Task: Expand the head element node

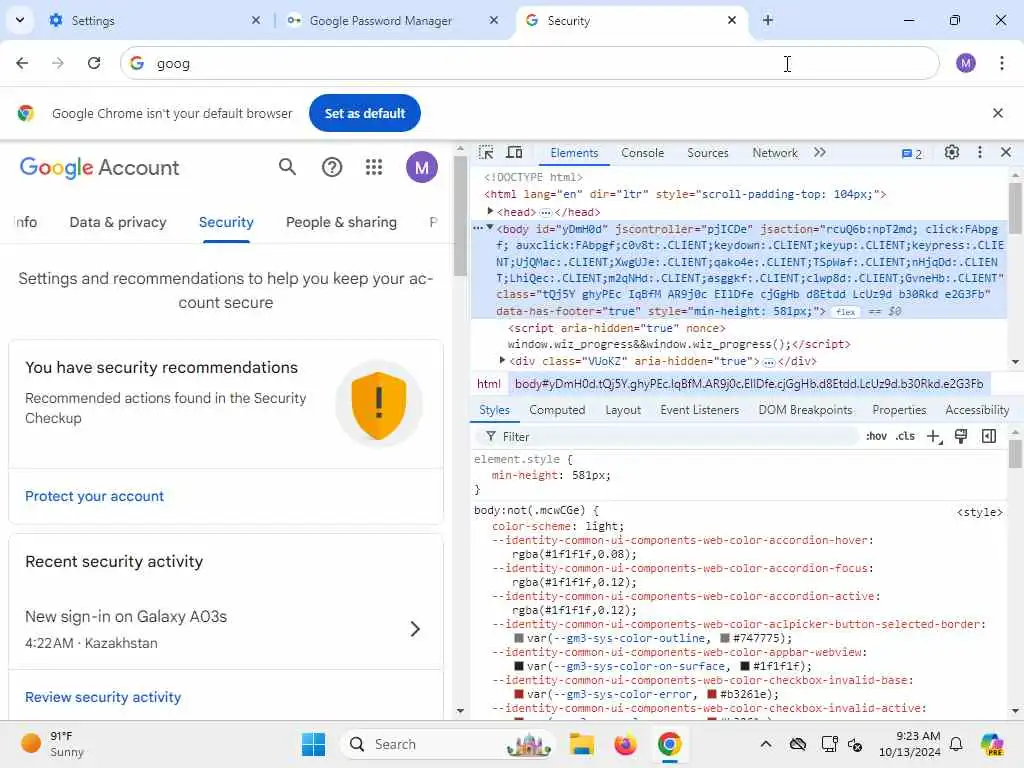Action: tap(490, 211)
